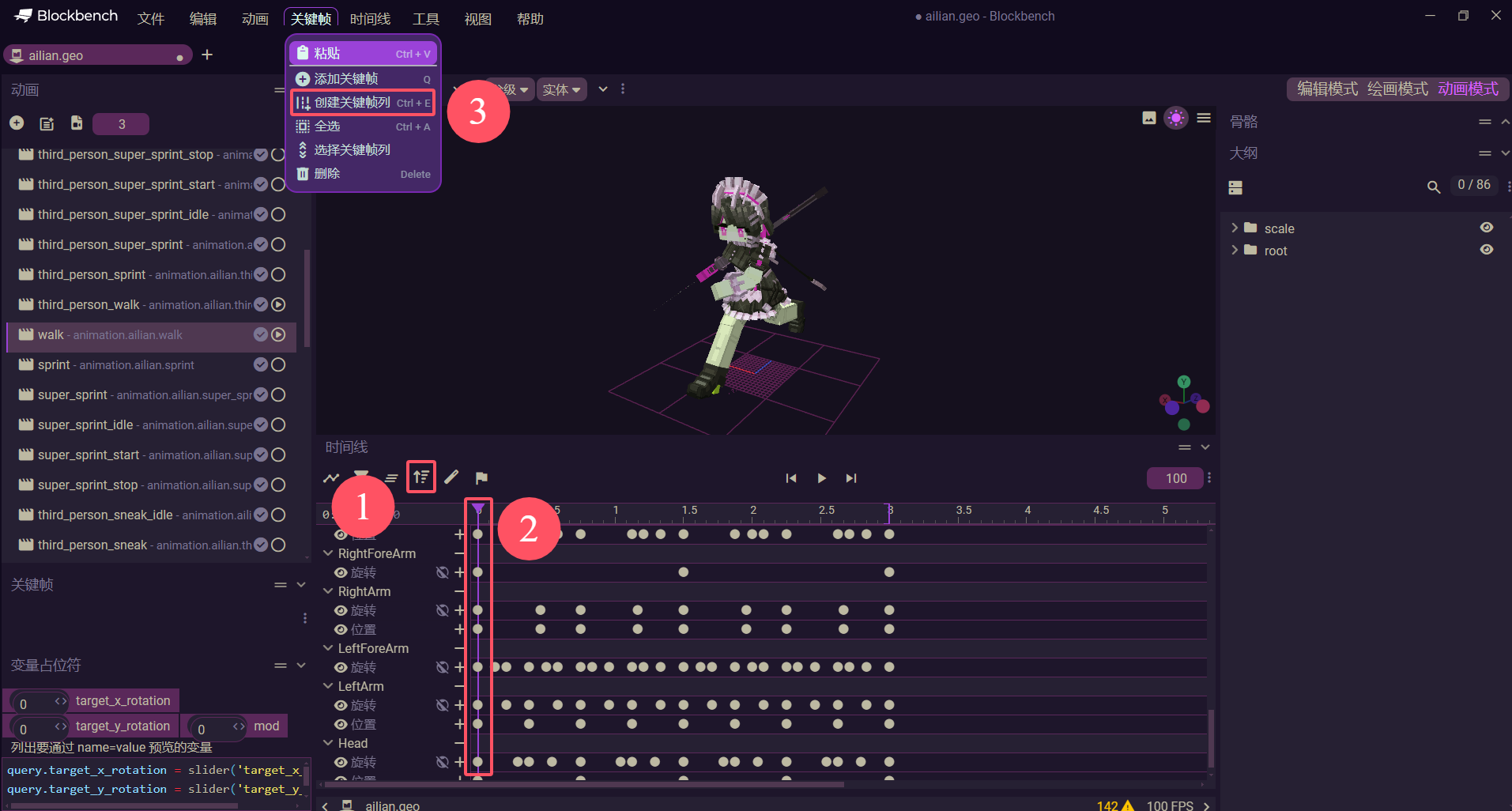
Task: Click the timeline flag marker icon
Action: [x=481, y=478]
